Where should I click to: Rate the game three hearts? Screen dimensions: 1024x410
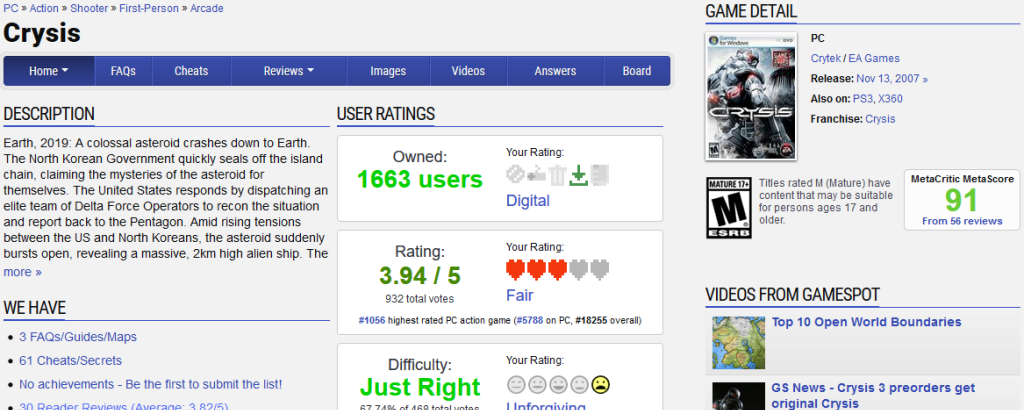click(x=558, y=270)
